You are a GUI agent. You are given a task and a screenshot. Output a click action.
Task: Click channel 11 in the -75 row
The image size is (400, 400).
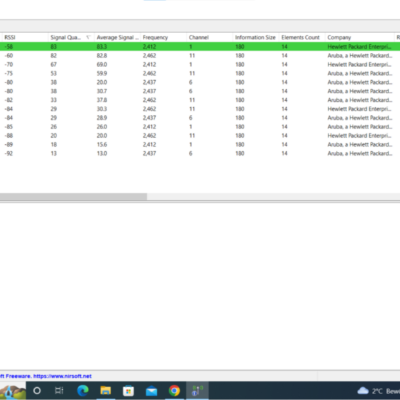192,73
